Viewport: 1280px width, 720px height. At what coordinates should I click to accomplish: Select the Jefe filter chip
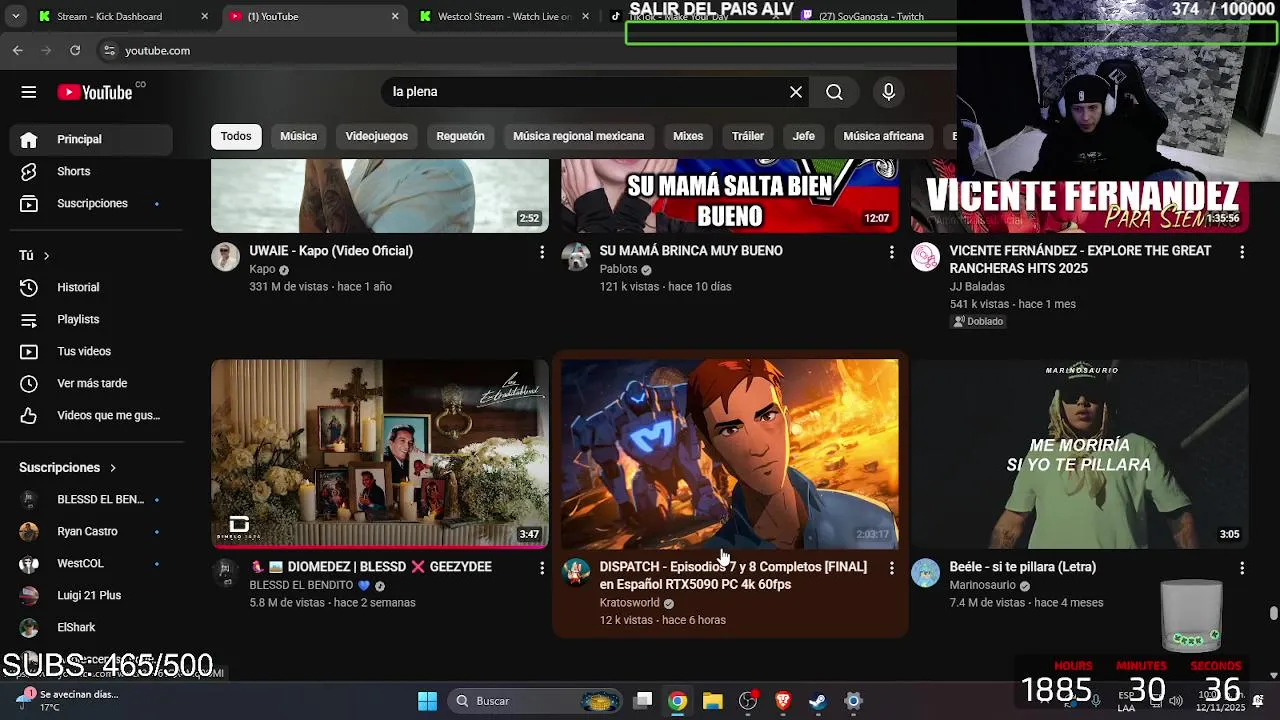click(x=804, y=136)
